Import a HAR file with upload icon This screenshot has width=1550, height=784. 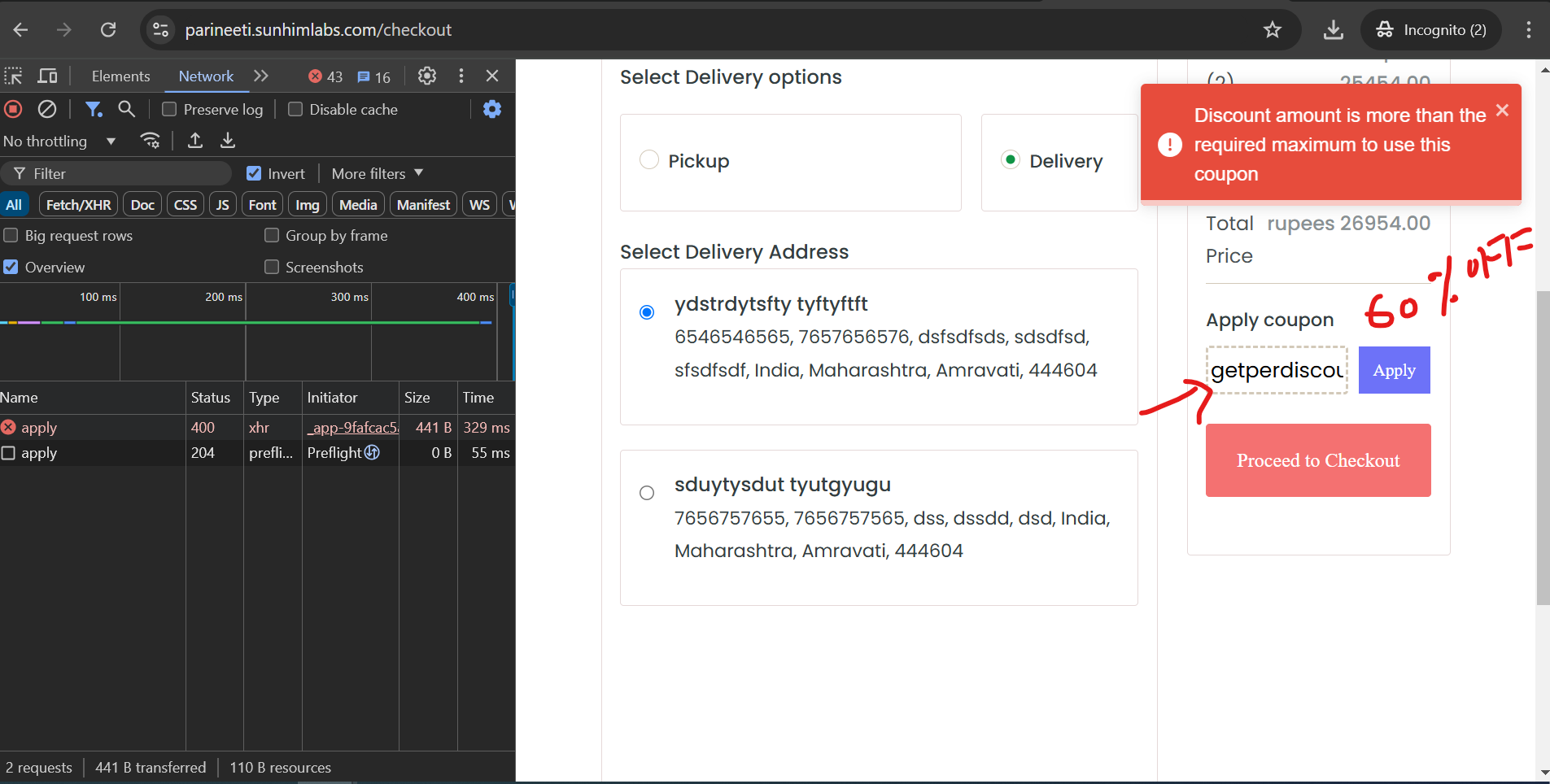[195, 141]
